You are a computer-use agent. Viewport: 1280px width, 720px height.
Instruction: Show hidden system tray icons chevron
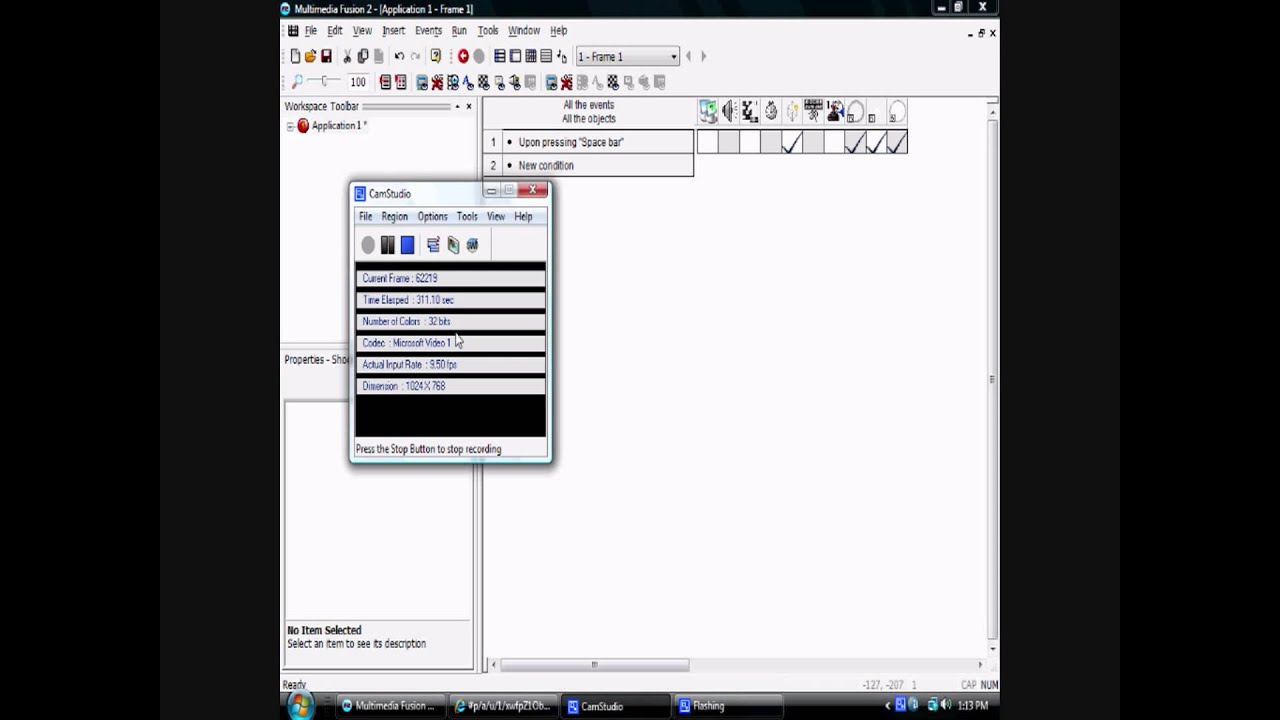click(887, 706)
